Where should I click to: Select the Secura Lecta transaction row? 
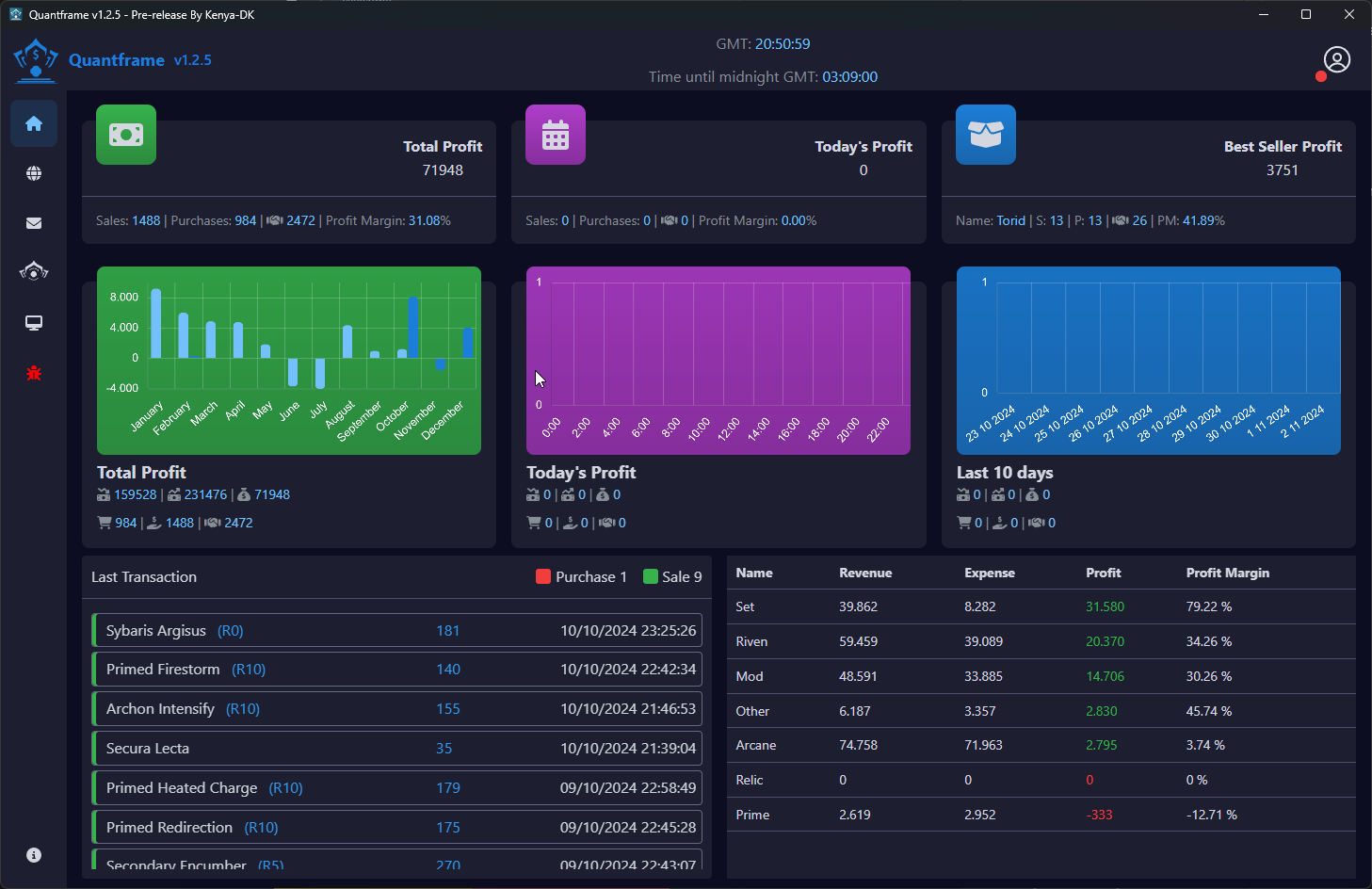(396, 748)
